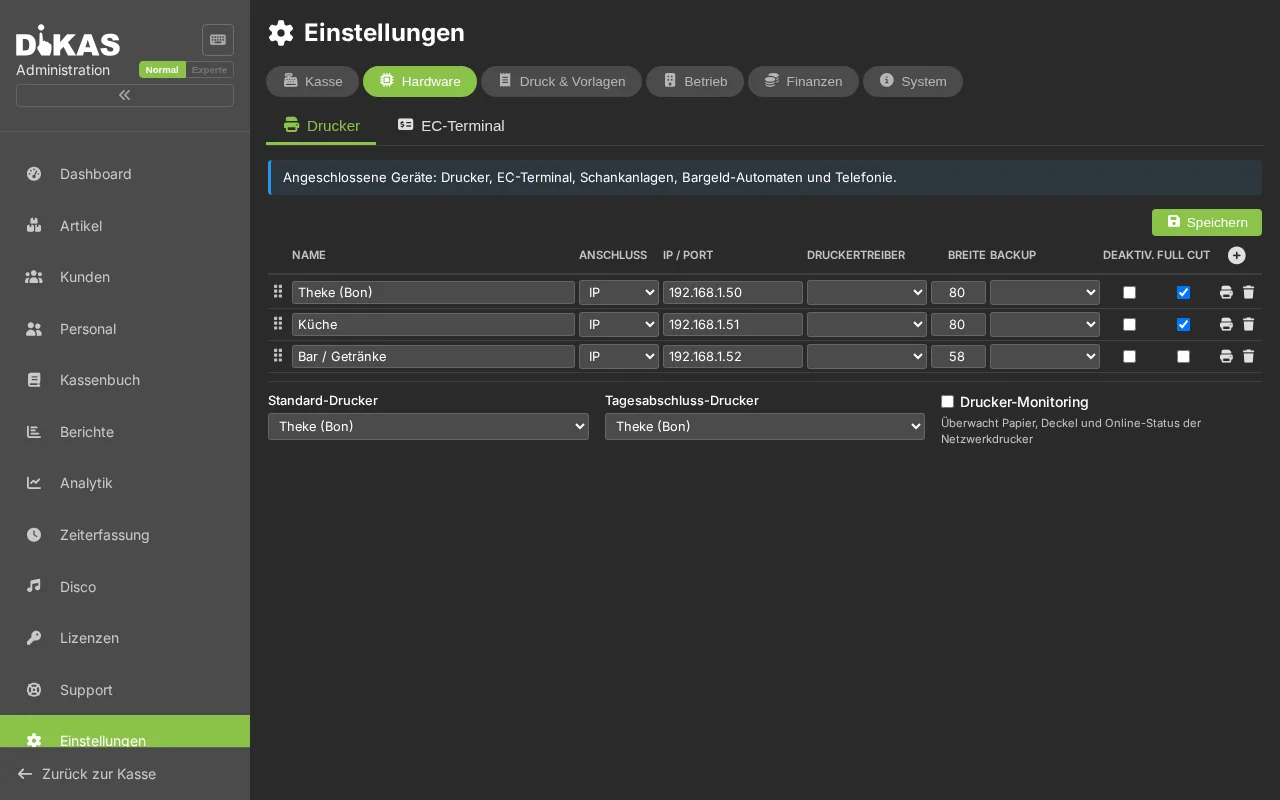The height and width of the screenshot is (800, 1280).
Task: Open Druckertreiber dropdown for Bar / Getränke
Action: tap(867, 356)
